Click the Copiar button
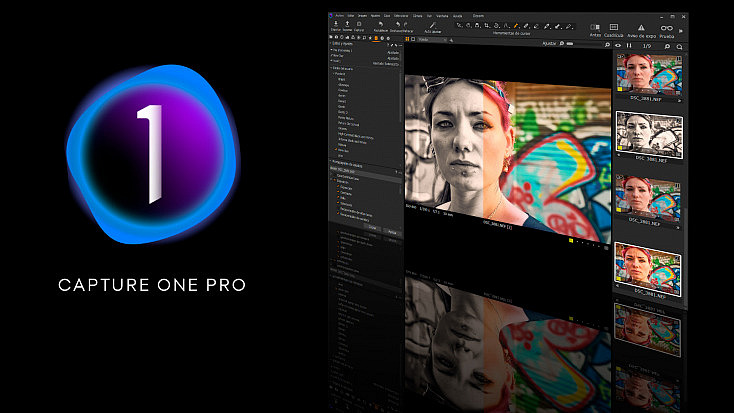This screenshot has height=413, width=734. tap(373, 227)
